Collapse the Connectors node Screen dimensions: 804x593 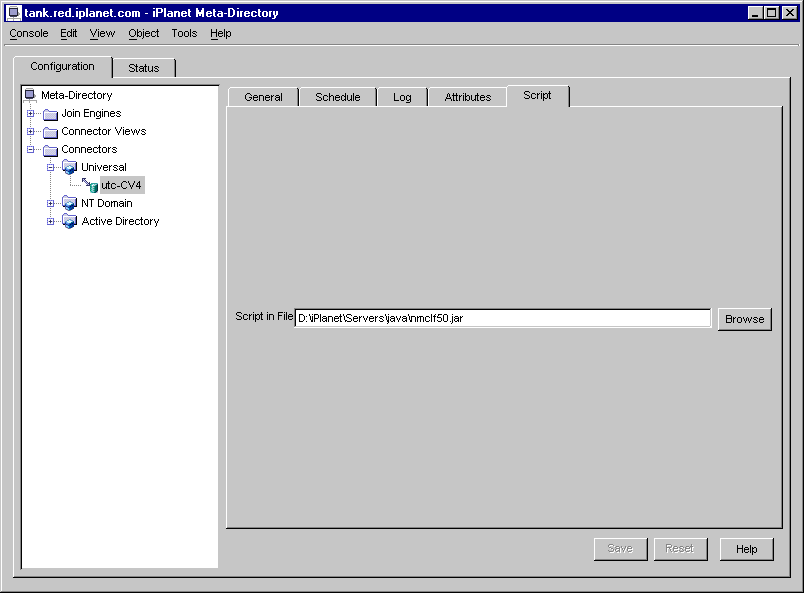(31, 149)
